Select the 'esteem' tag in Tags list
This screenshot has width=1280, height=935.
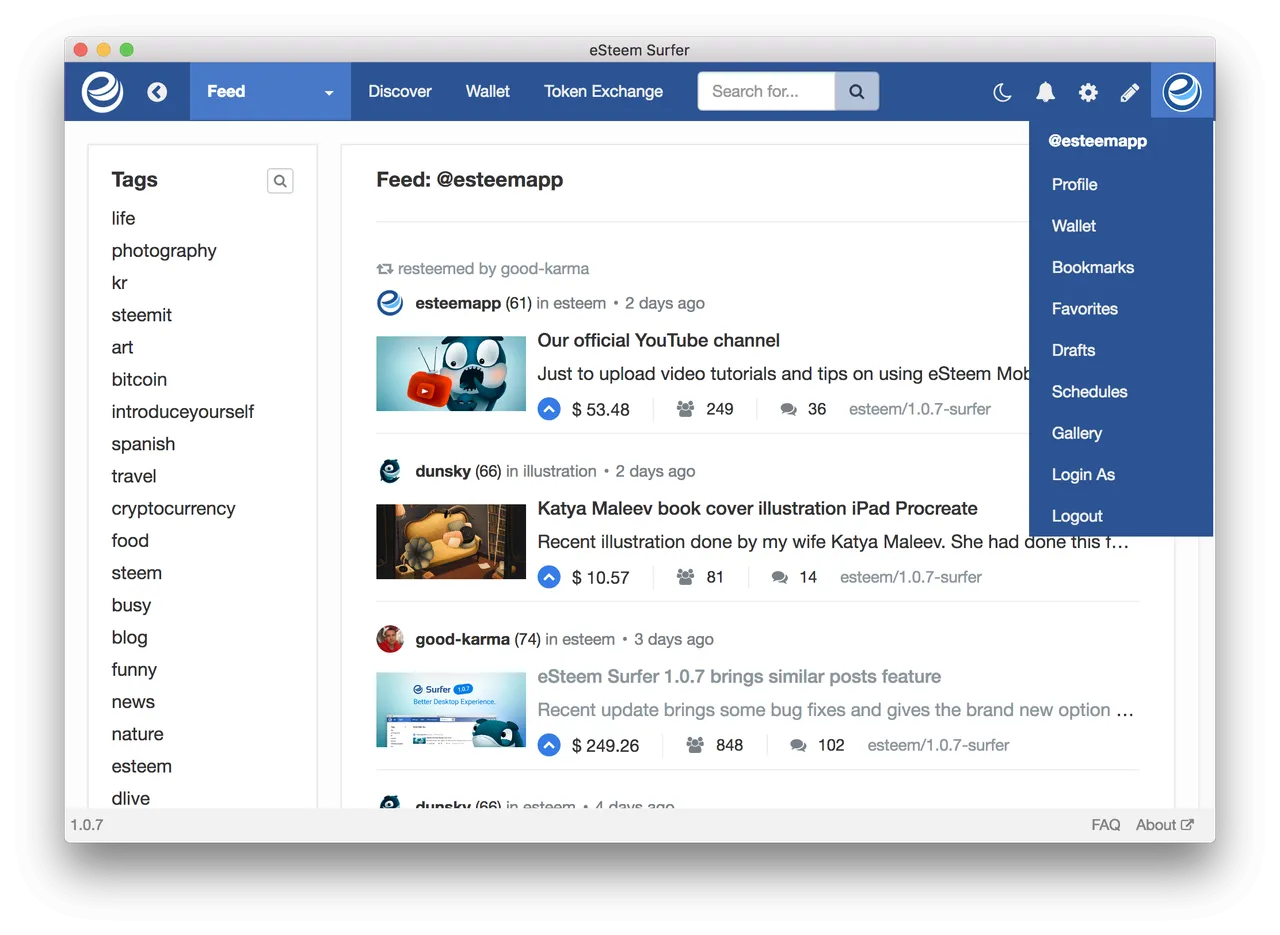pyautogui.click(x=141, y=766)
